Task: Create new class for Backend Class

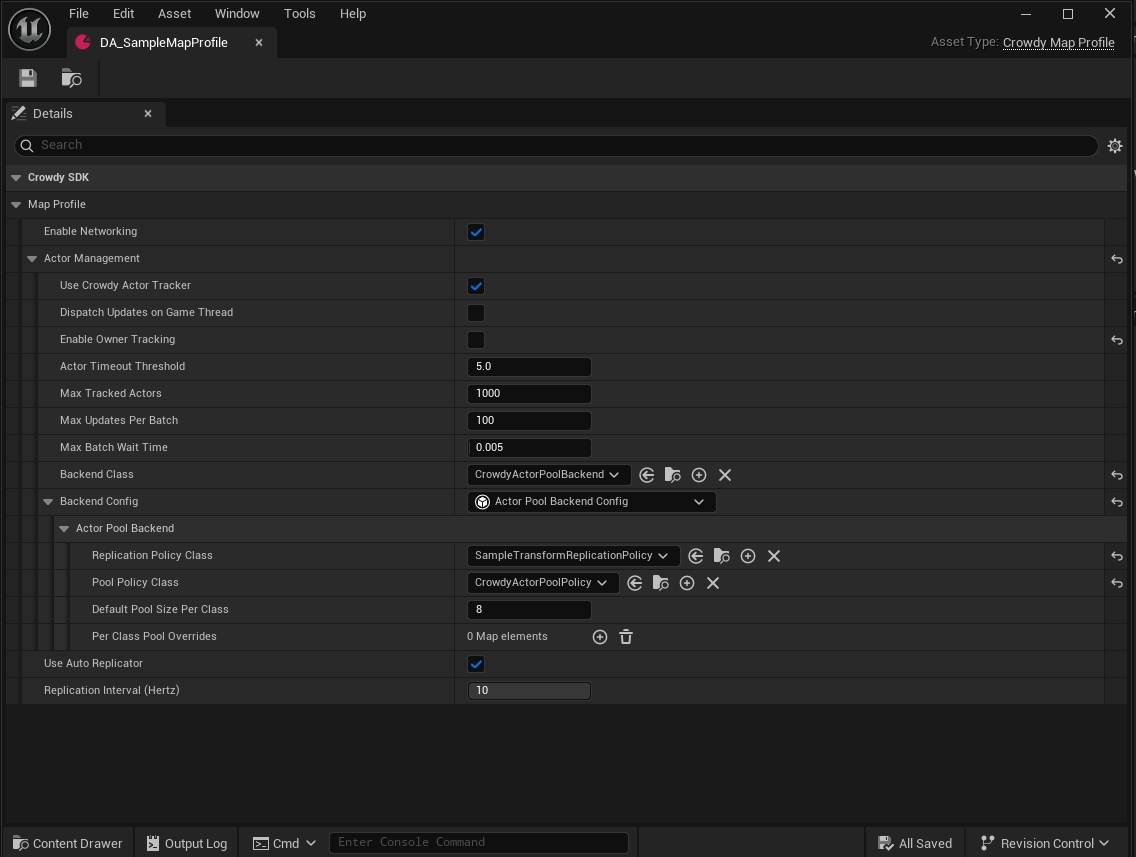Action: click(698, 475)
